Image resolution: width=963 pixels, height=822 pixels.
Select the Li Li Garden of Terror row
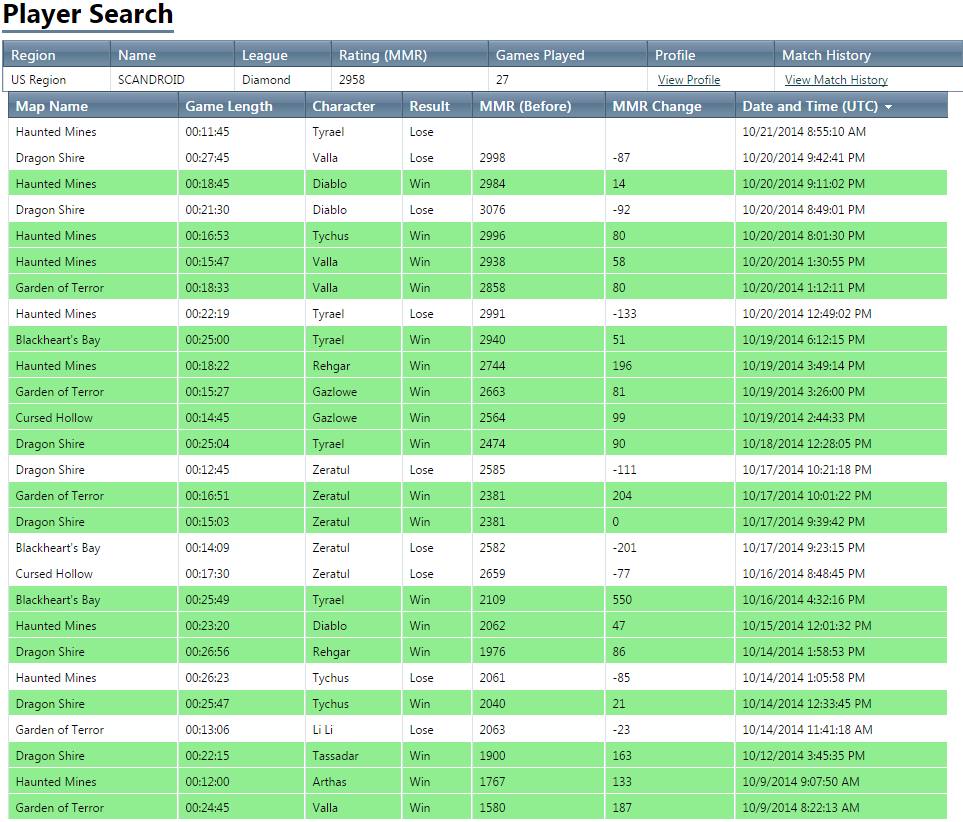(x=477, y=730)
